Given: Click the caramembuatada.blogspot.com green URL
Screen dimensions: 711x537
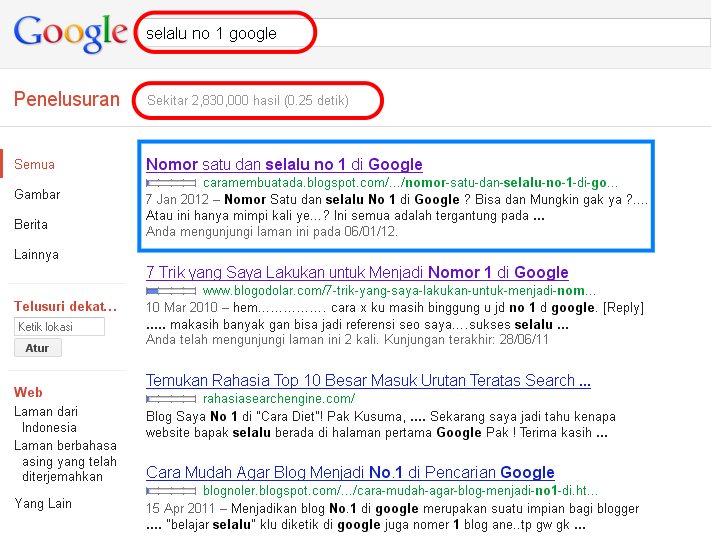Looking at the screenshot, I should point(410,183).
